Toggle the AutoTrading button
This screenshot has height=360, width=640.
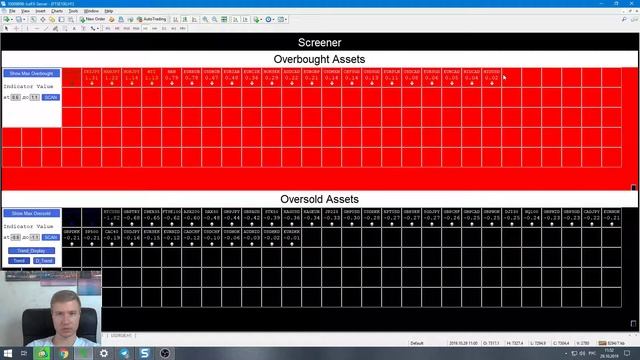pos(151,19)
